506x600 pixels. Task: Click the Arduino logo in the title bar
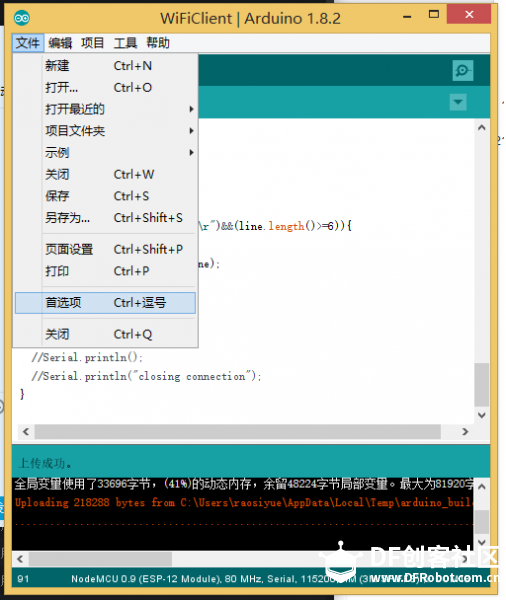pos(22,18)
